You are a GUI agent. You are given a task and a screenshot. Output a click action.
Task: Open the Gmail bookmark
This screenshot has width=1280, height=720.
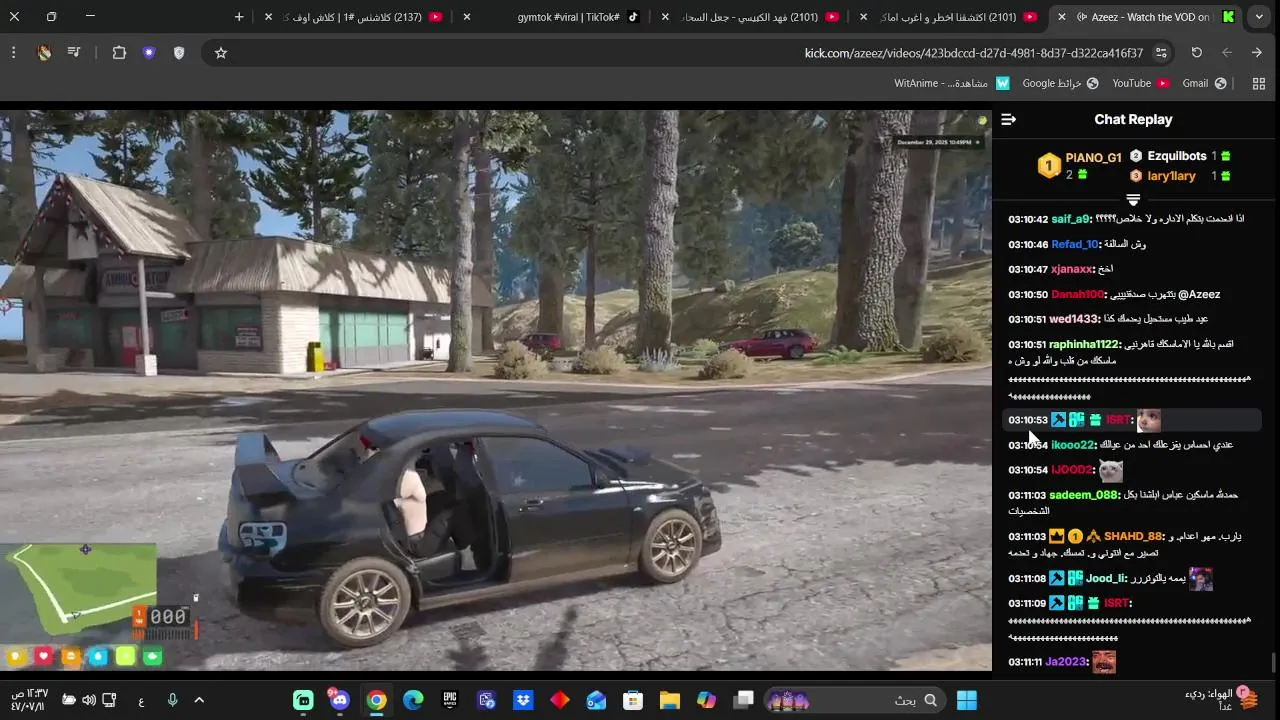pos(1204,84)
